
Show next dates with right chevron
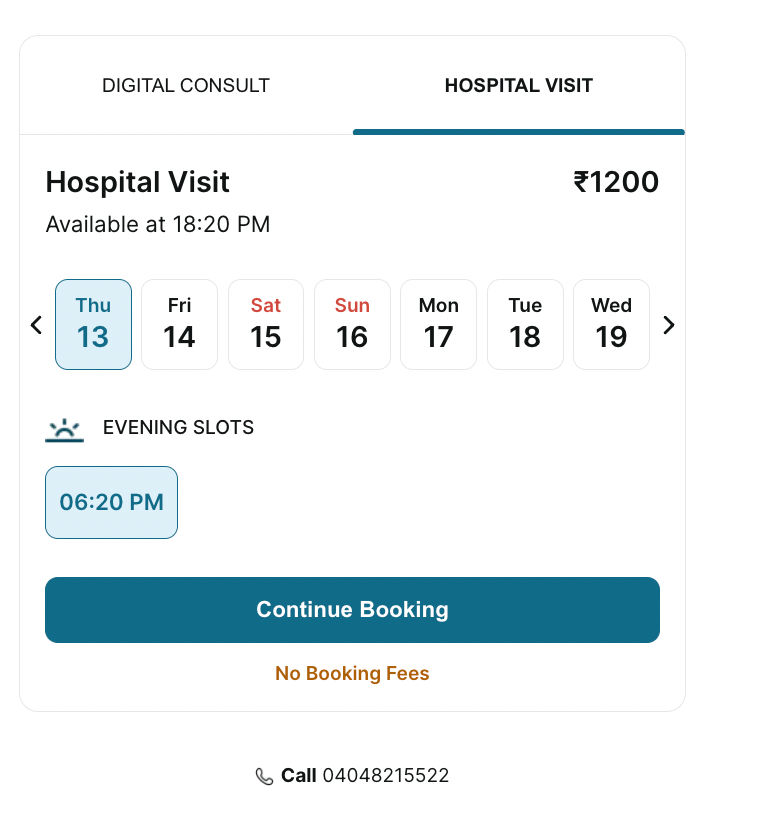[x=669, y=325]
